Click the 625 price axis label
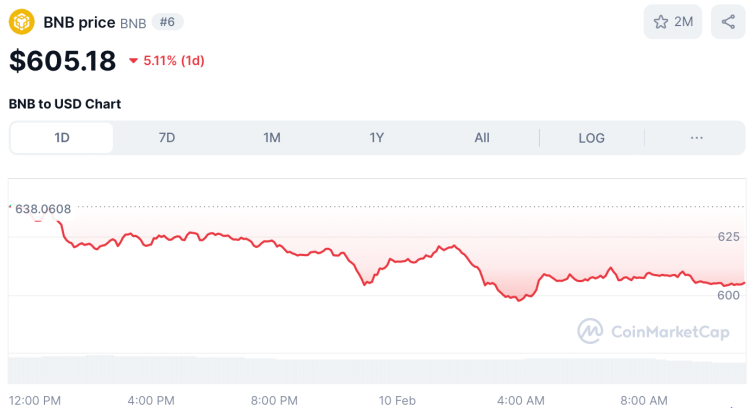Screen dimensions: 750x408 click(x=728, y=237)
